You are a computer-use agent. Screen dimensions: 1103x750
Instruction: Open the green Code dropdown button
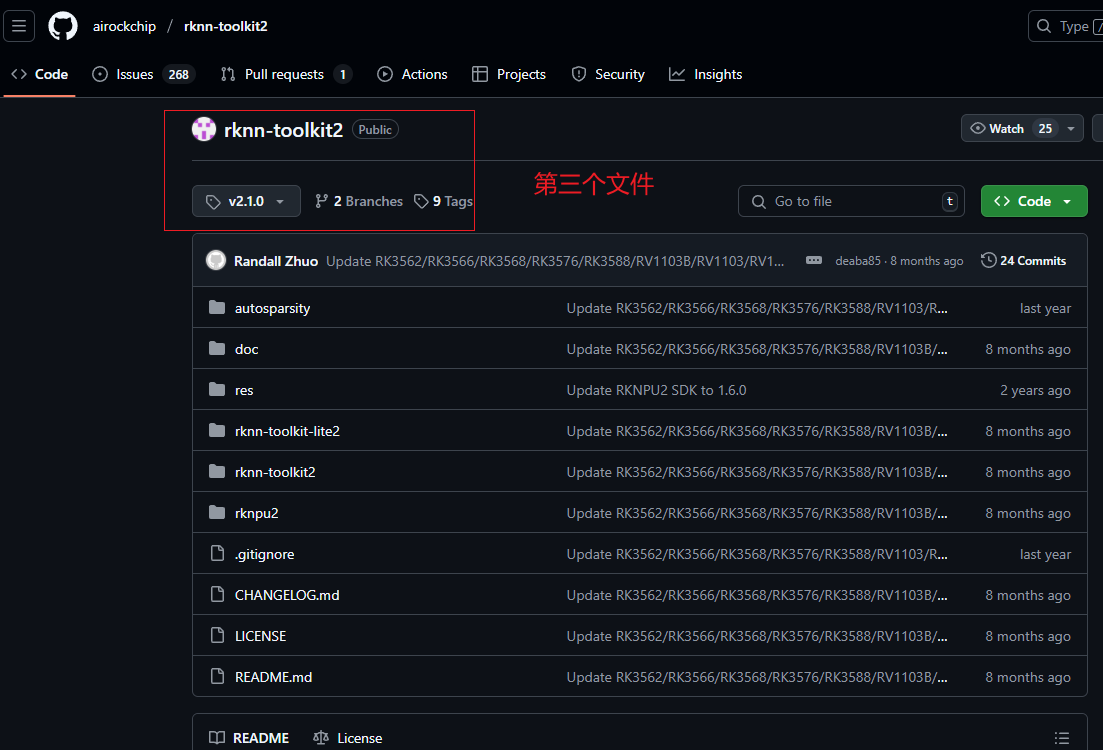click(x=1034, y=201)
